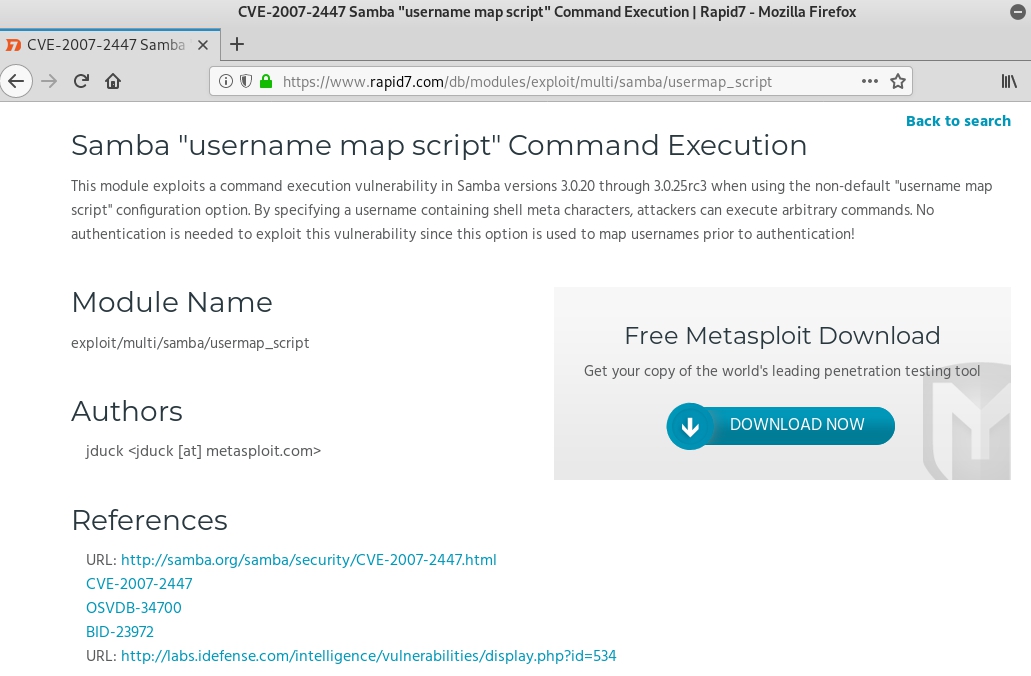Click the Samba "username map script" heading
The height and width of the screenshot is (676, 1031).
(x=439, y=145)
